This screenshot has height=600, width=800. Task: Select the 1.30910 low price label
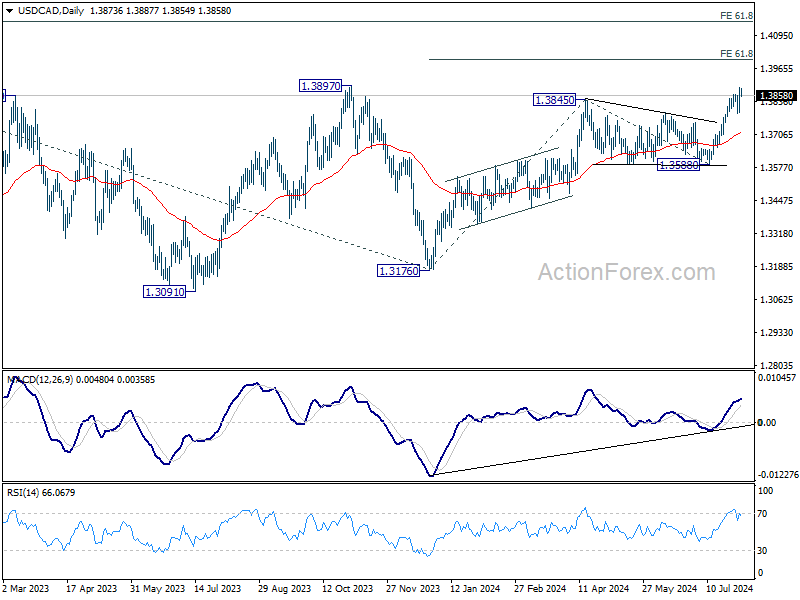[165, 291]
